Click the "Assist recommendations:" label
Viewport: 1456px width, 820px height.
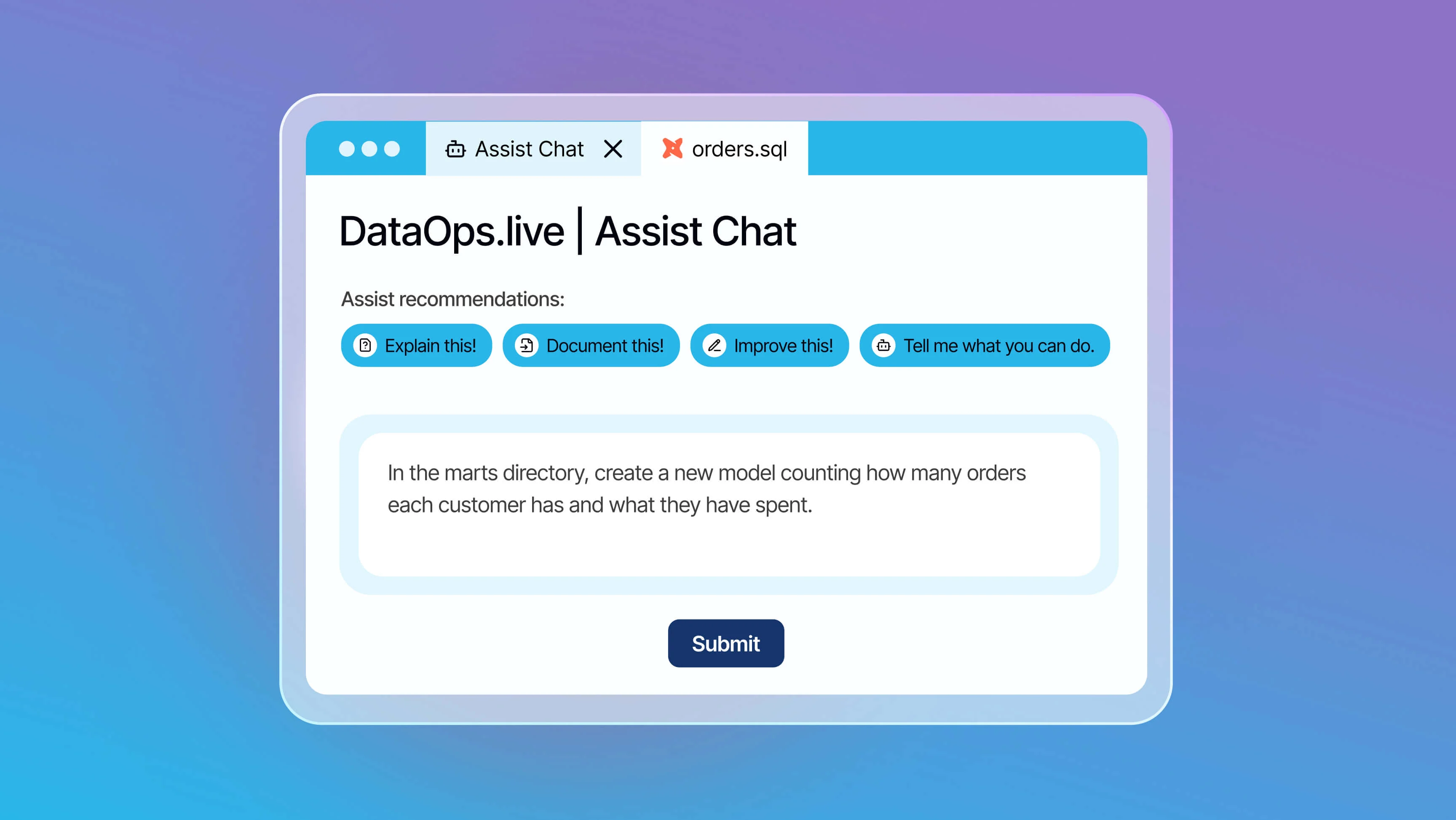(x=453, y=299)
